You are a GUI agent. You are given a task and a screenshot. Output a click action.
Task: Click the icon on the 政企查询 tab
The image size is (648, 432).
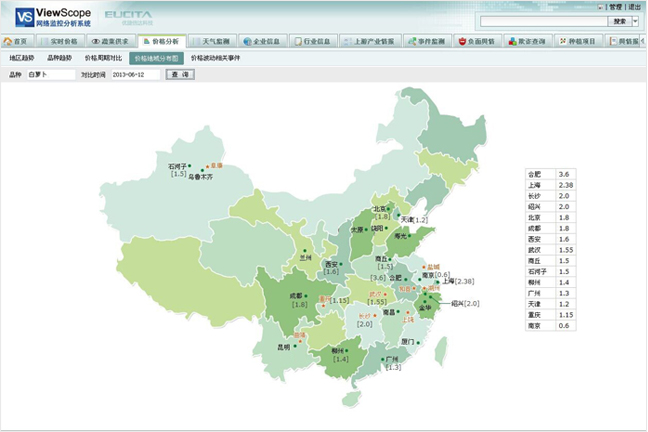[512, 42]
